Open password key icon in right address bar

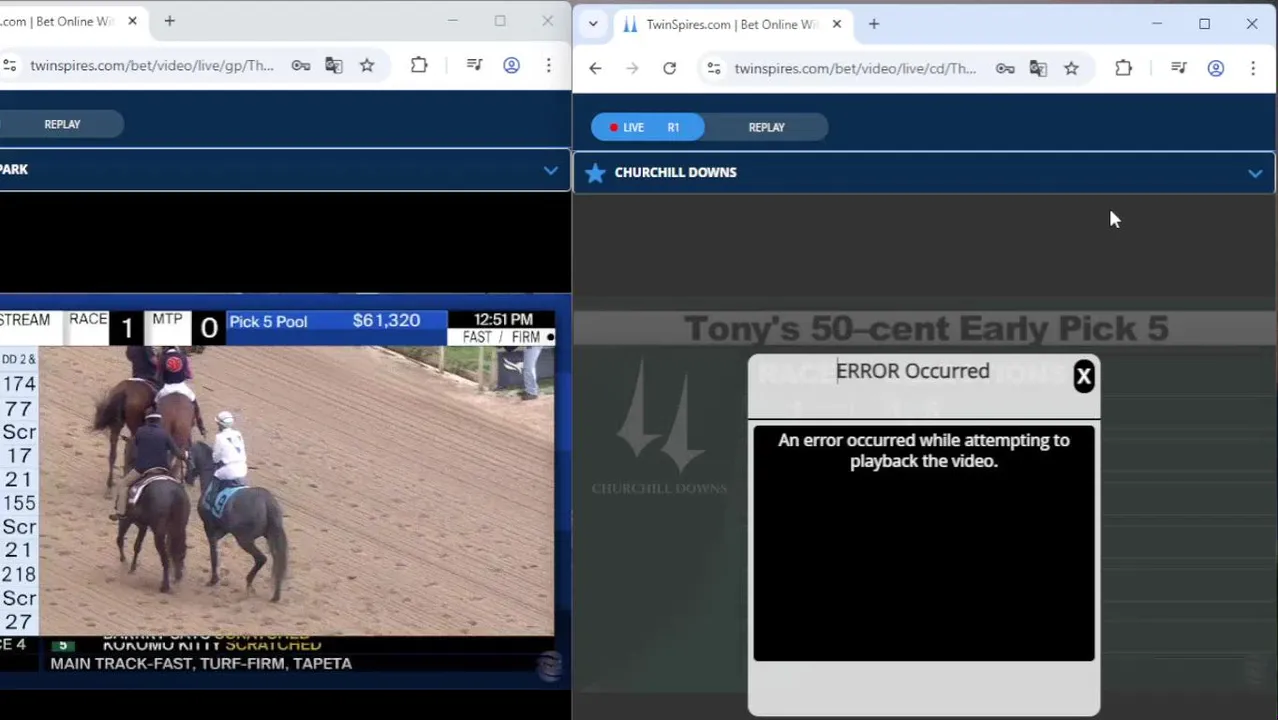1005,68
